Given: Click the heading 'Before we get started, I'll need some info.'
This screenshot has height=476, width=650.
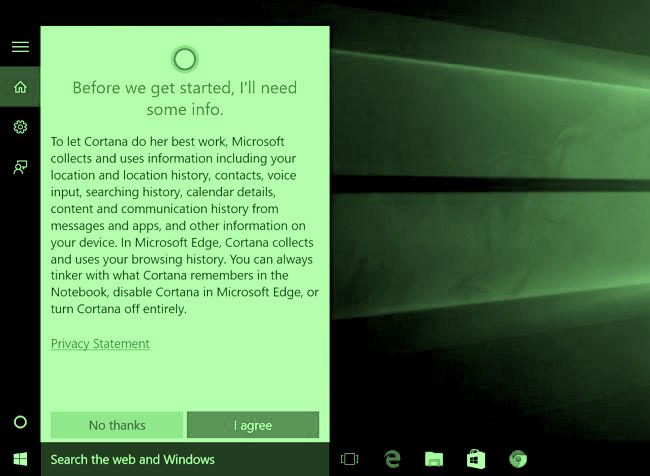Looking at the screenshot, I should pos(185,99).
